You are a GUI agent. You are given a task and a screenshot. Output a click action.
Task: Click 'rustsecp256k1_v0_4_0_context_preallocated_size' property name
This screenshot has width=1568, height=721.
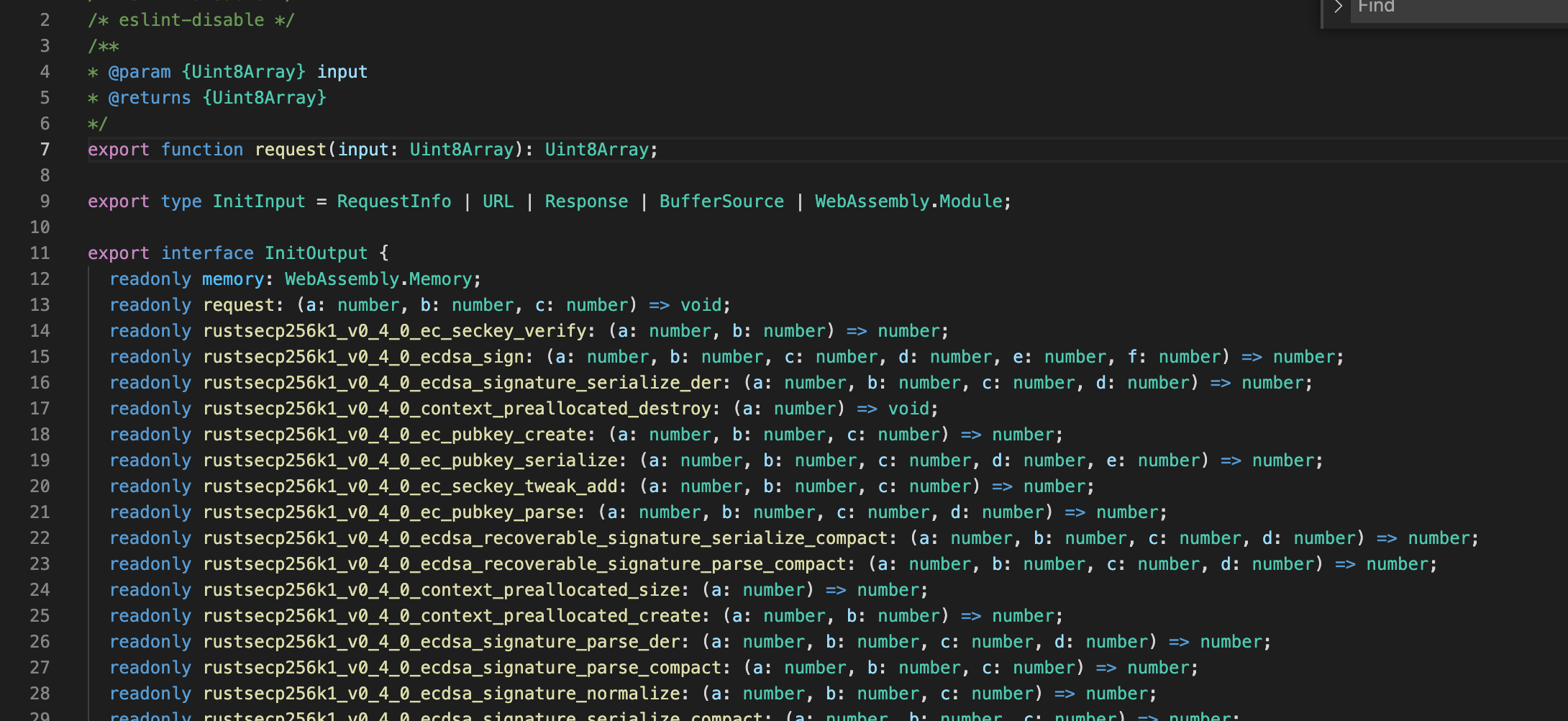click(x=441, y=590)
